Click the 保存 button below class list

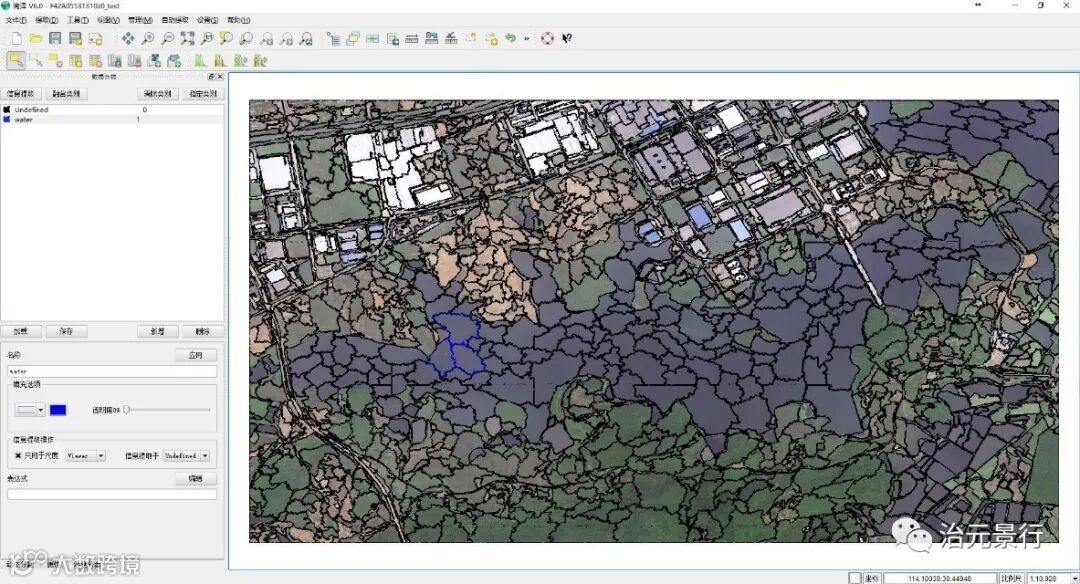click(x=66, y=331)
